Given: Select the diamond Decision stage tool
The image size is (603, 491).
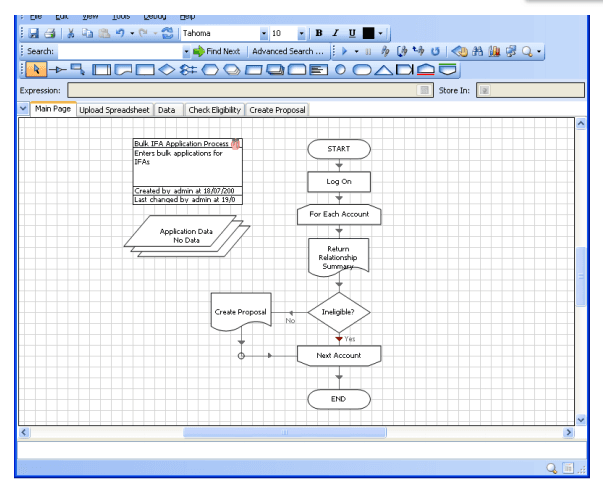Looking at the screenshot, I should tap(166, 70).
